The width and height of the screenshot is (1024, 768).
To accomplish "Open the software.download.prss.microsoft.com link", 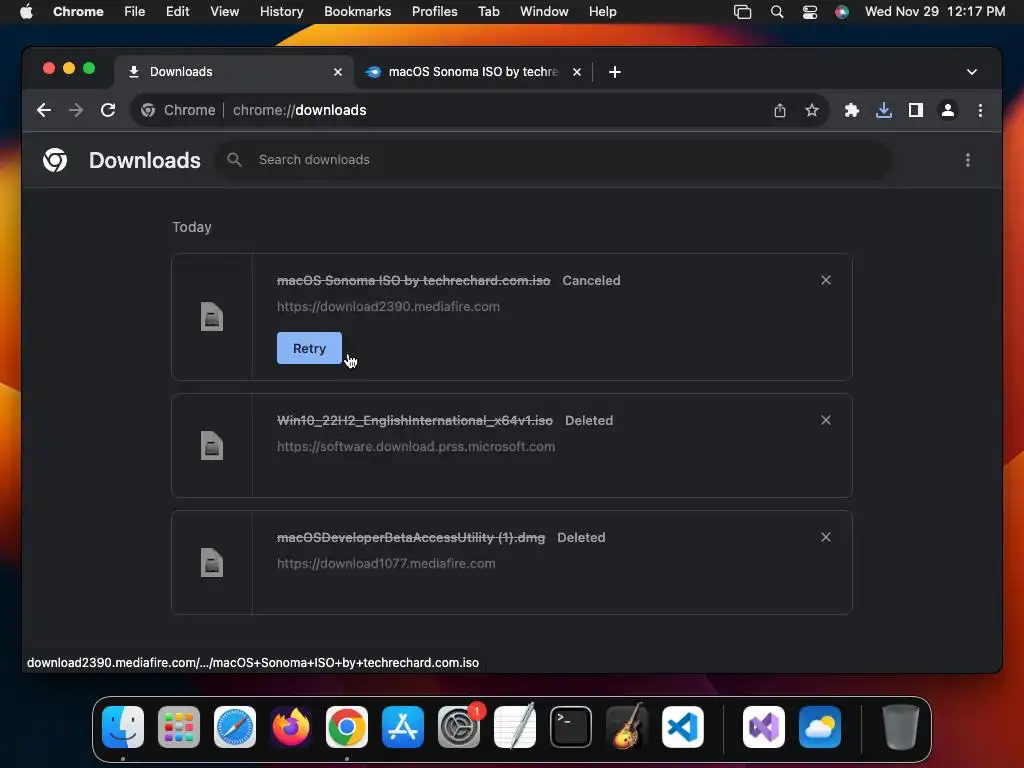I will click(416, 447).
